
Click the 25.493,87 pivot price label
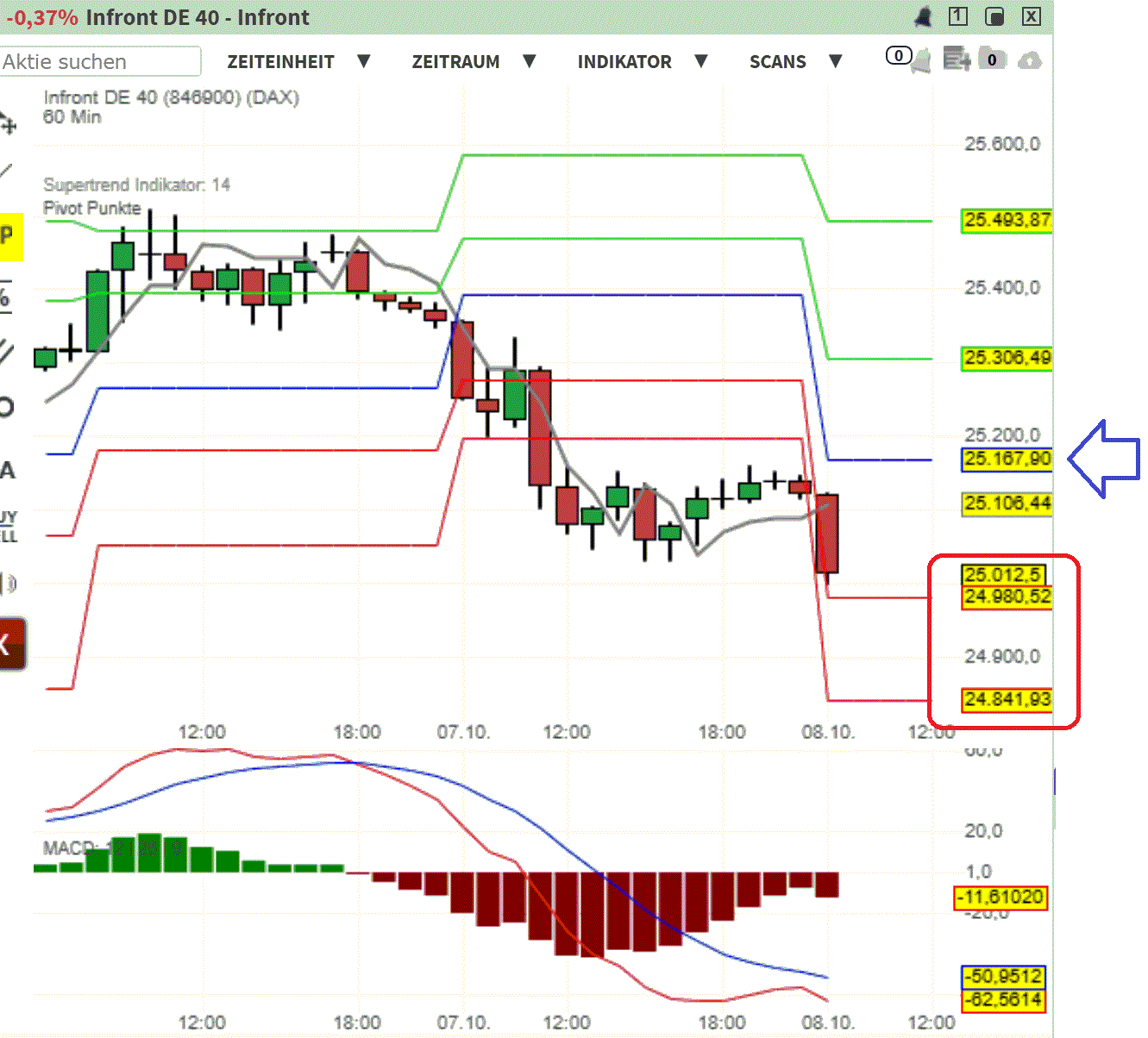click(1007, 220)
